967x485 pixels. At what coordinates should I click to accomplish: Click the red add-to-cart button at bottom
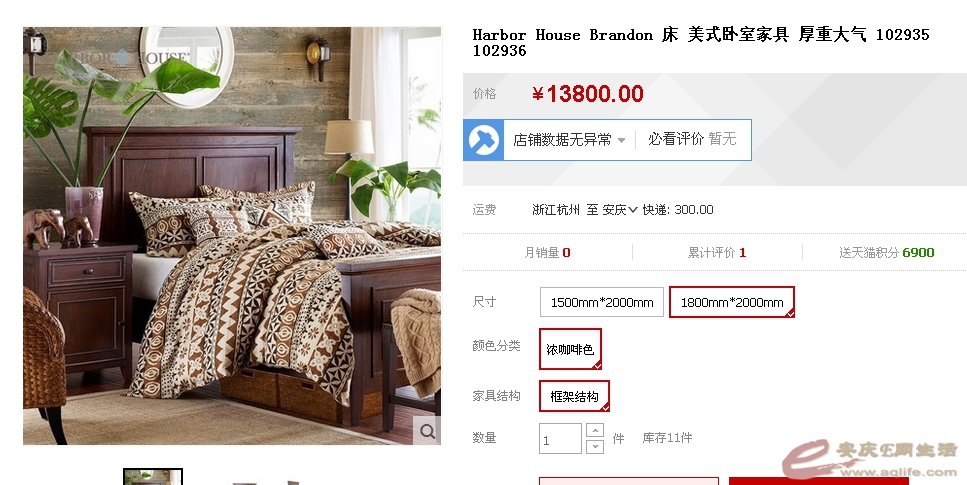tap(818, 481)
